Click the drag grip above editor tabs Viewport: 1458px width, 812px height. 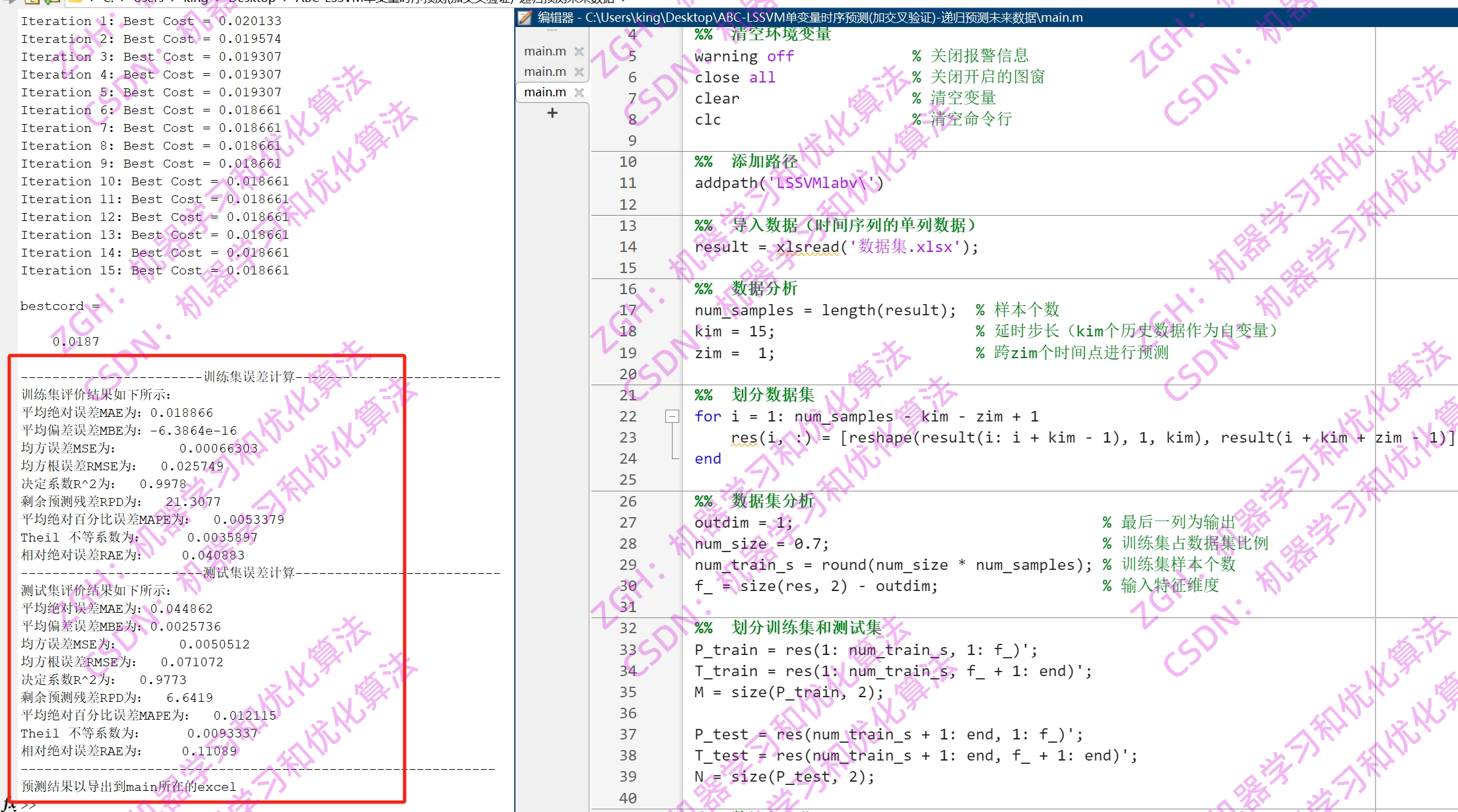pos(552,31)
